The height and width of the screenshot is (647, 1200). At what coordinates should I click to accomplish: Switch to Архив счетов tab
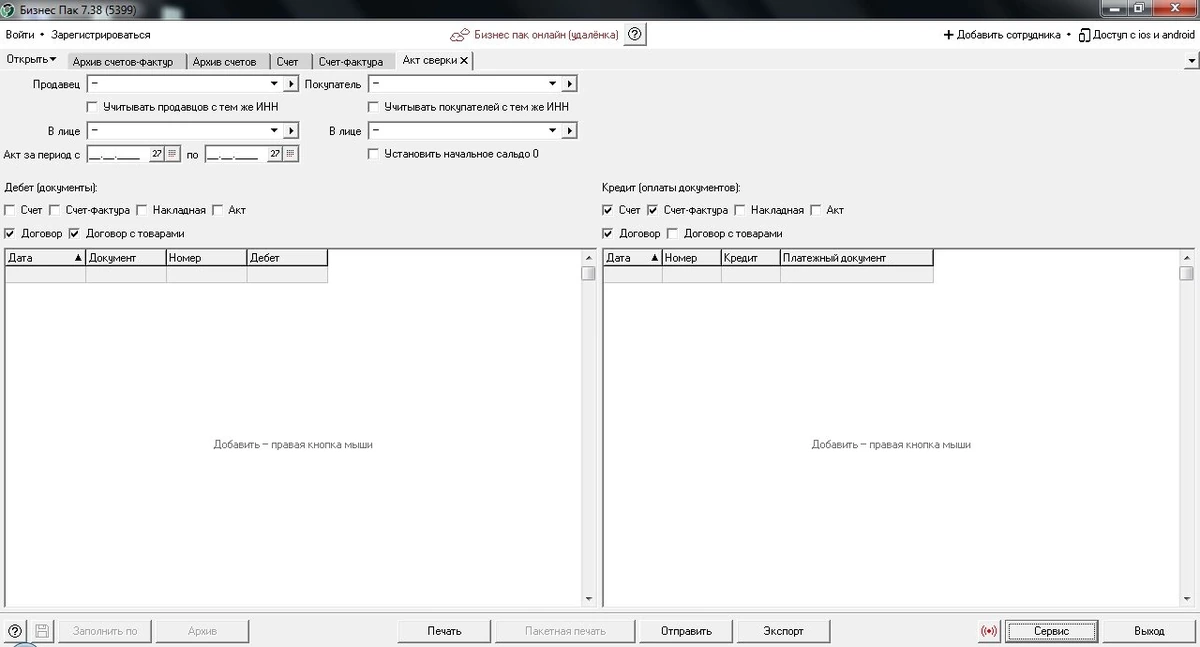pos(225,61)
